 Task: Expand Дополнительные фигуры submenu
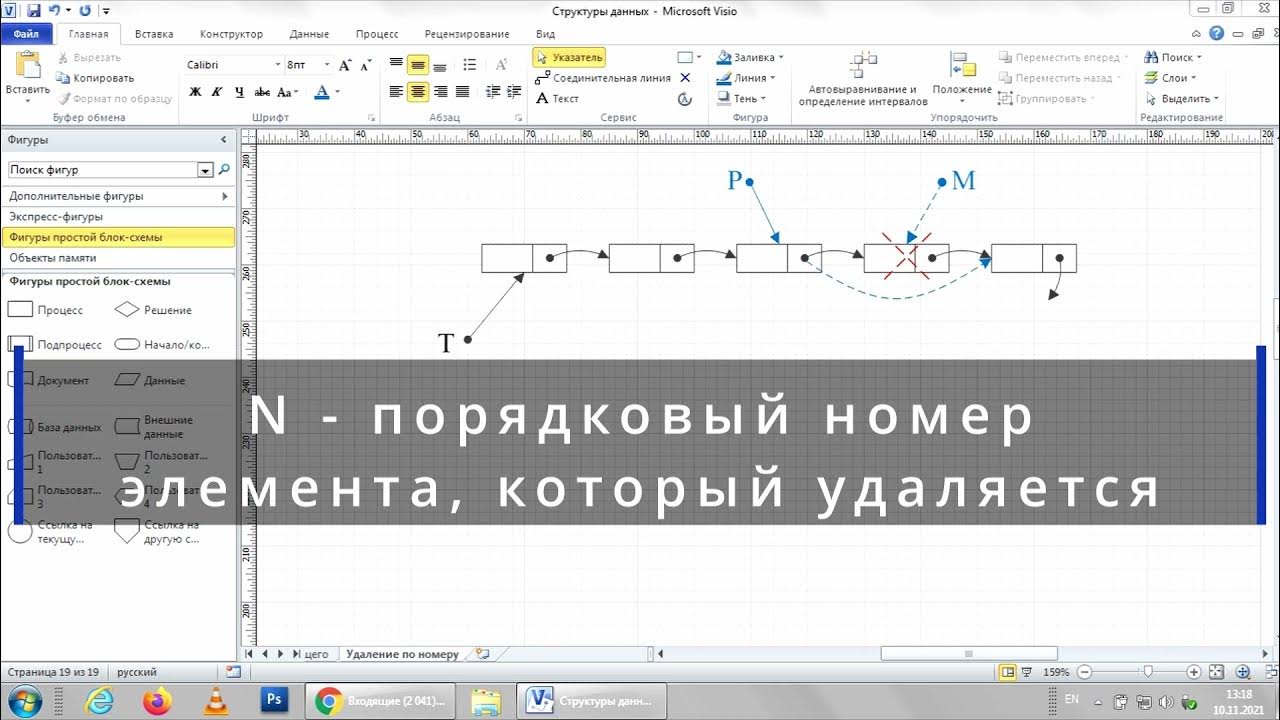[x=118, y=196]
